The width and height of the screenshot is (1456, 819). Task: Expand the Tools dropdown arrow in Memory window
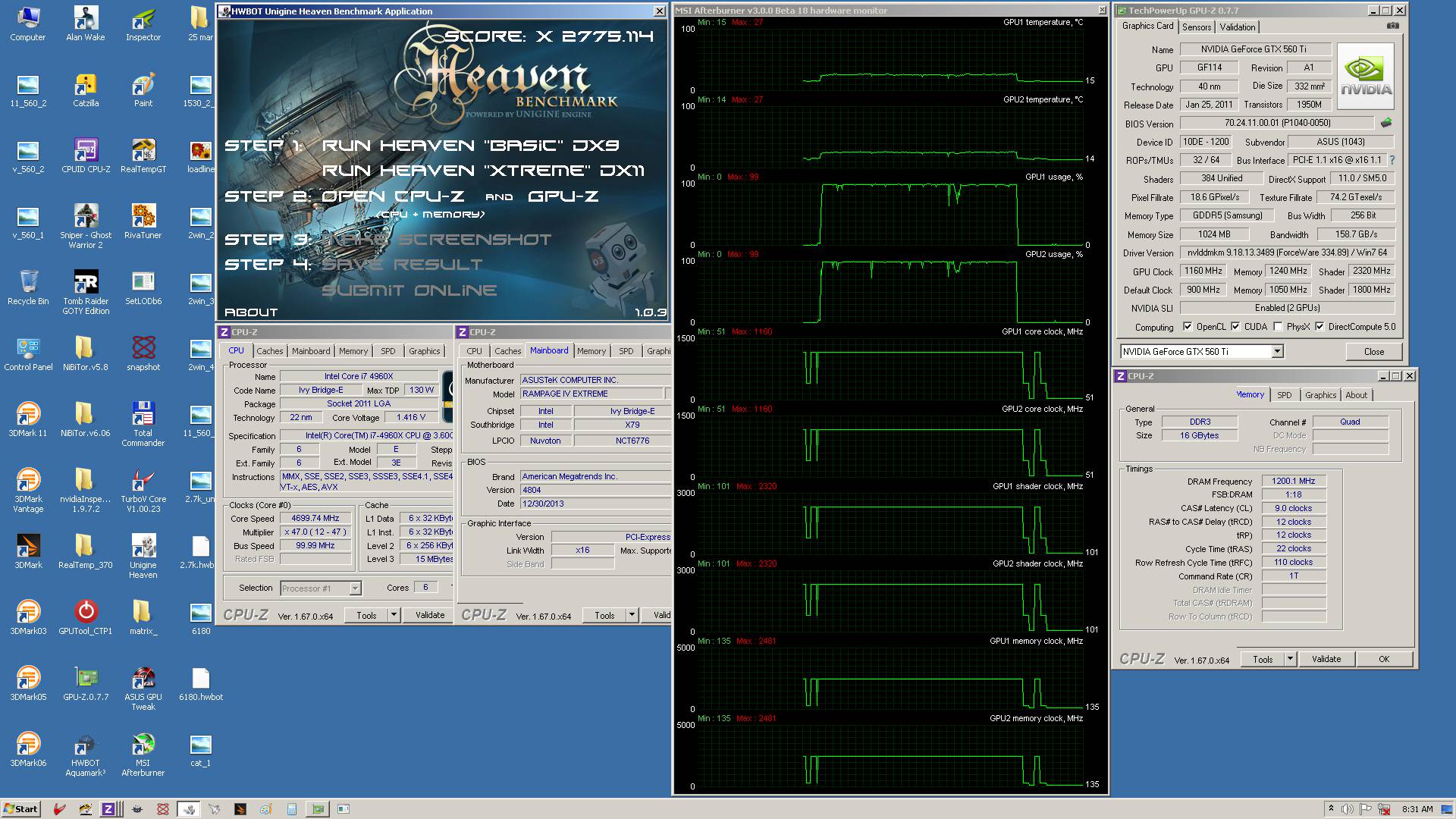1290,659
